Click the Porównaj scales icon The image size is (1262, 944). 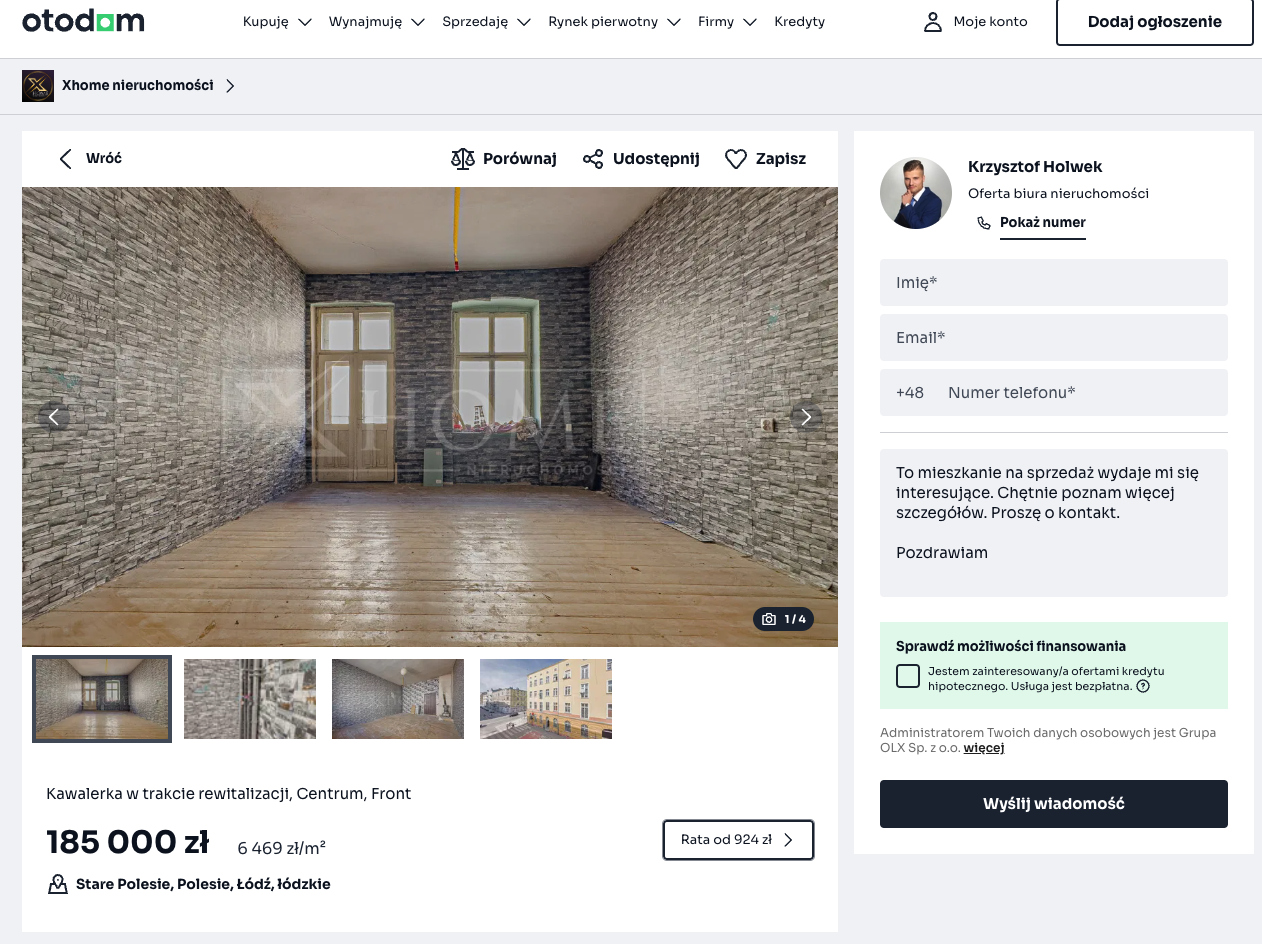pos(462,159)
